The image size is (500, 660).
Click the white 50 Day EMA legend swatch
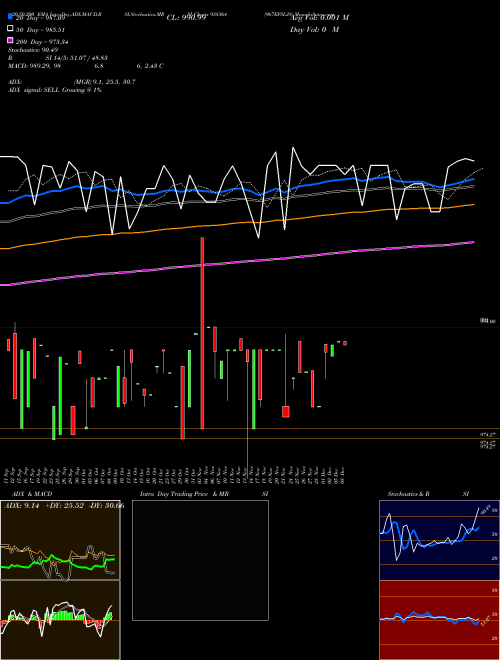pos(10,29)
